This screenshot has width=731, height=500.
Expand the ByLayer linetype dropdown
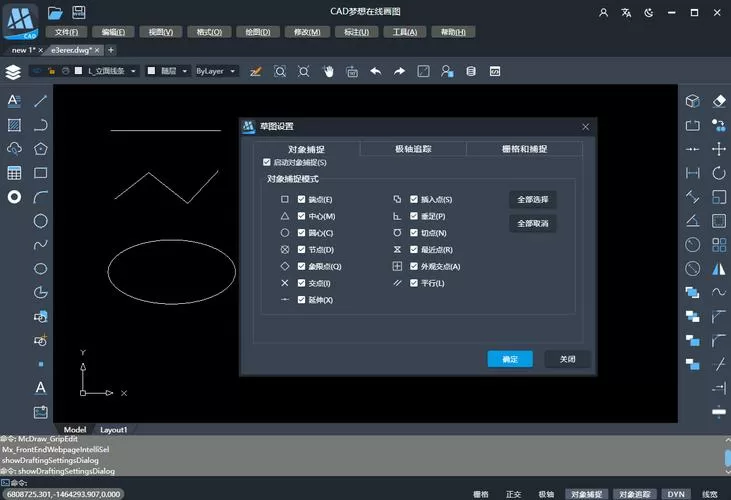click(x=233, y=71)
